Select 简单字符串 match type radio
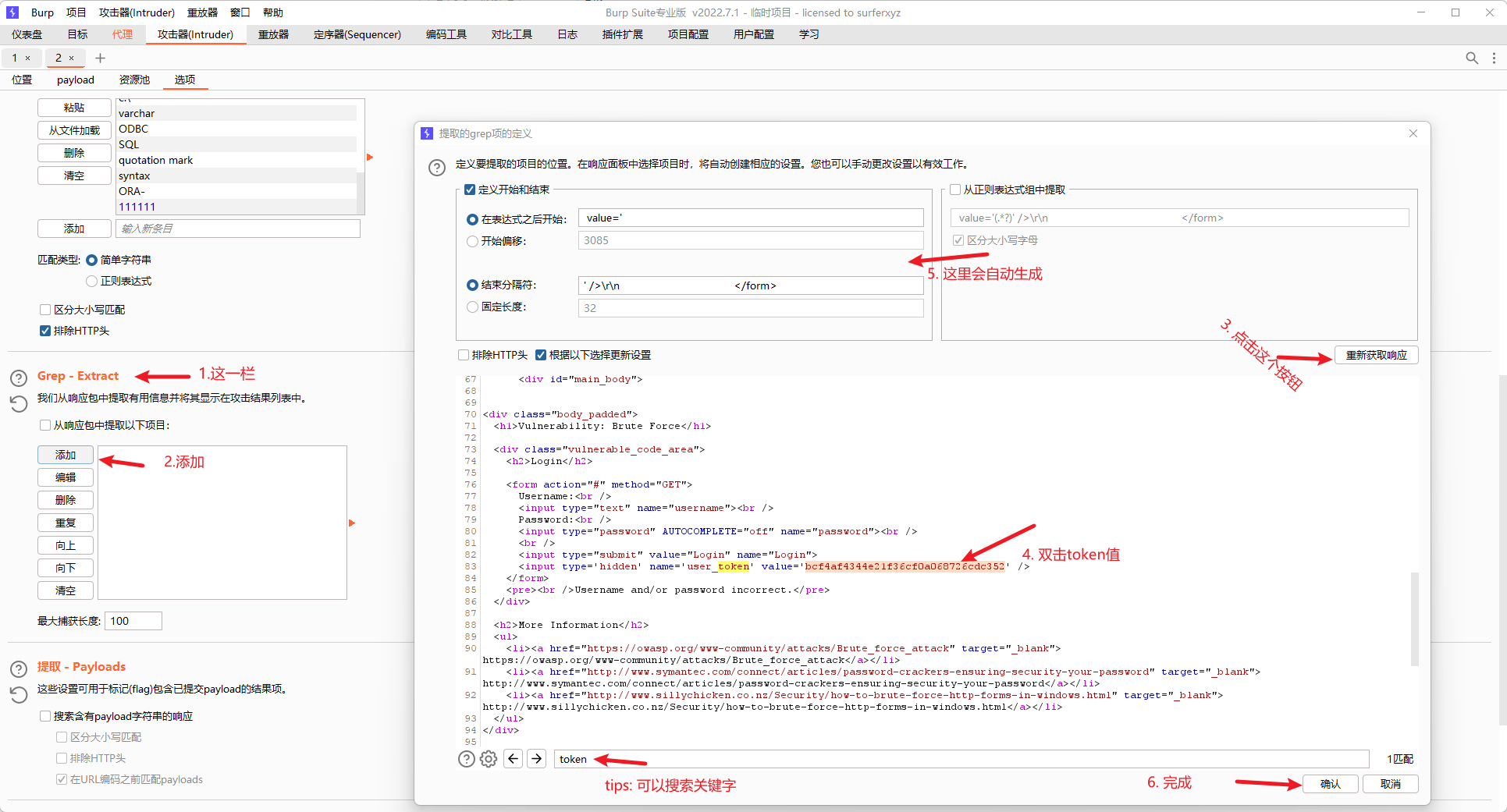Screen dimensions: 1507x812 pyautogui.click(x=91, y=260)
